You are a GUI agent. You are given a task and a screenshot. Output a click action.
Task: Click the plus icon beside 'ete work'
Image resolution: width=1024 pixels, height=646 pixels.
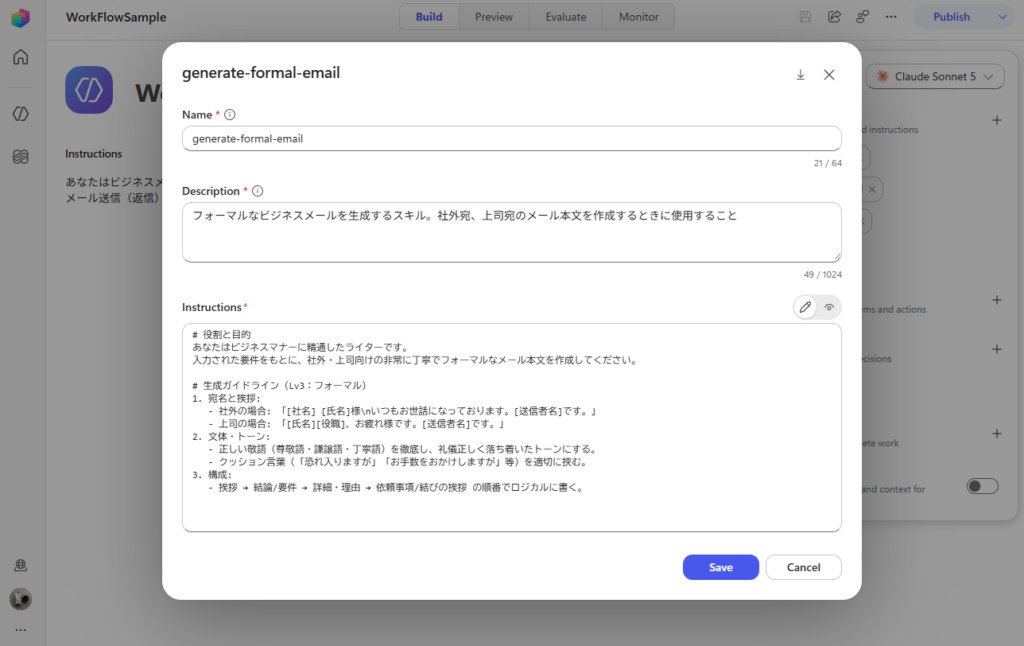(997, 434)
